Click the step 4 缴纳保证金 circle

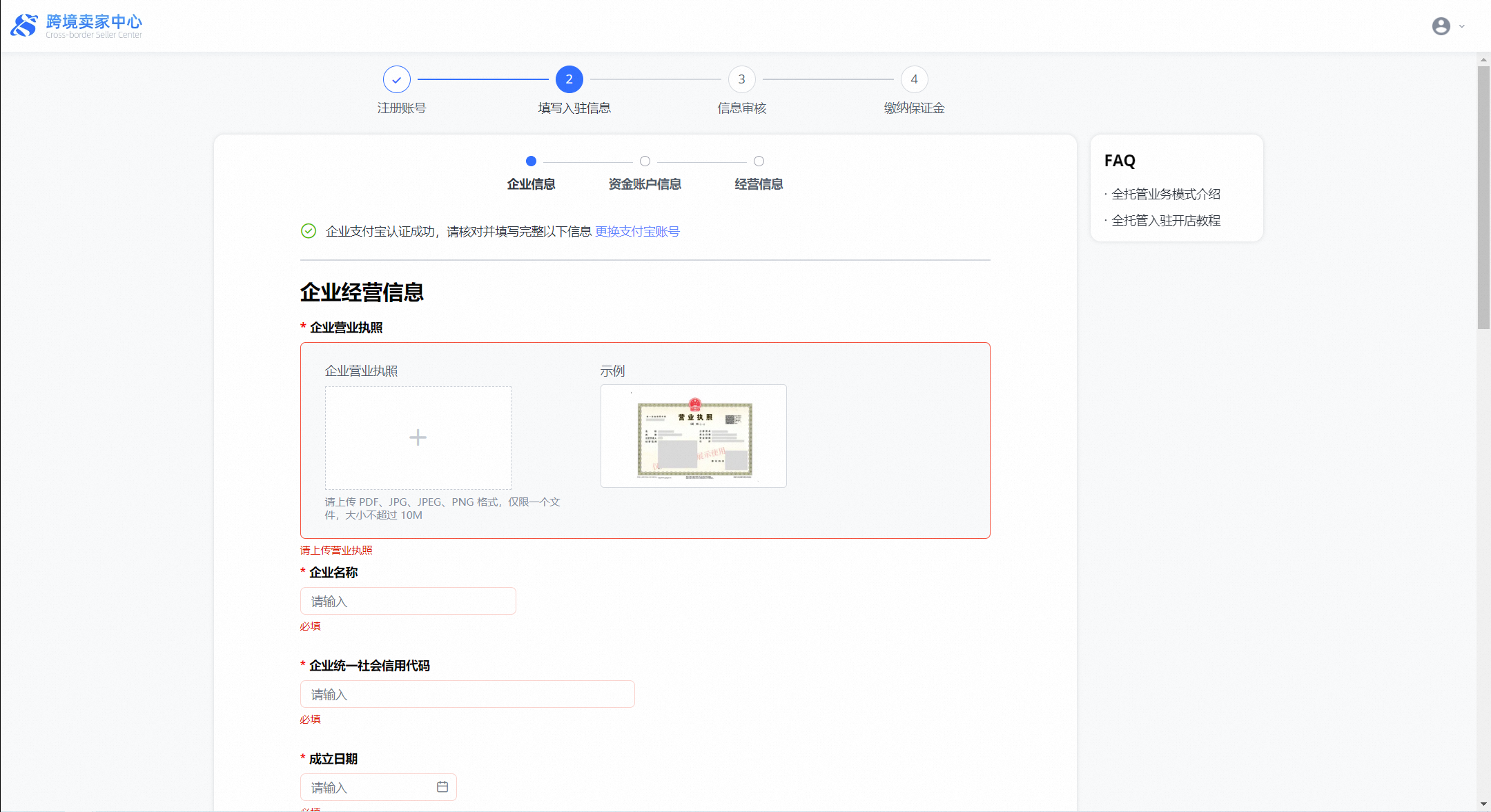[x=914, y=79]
